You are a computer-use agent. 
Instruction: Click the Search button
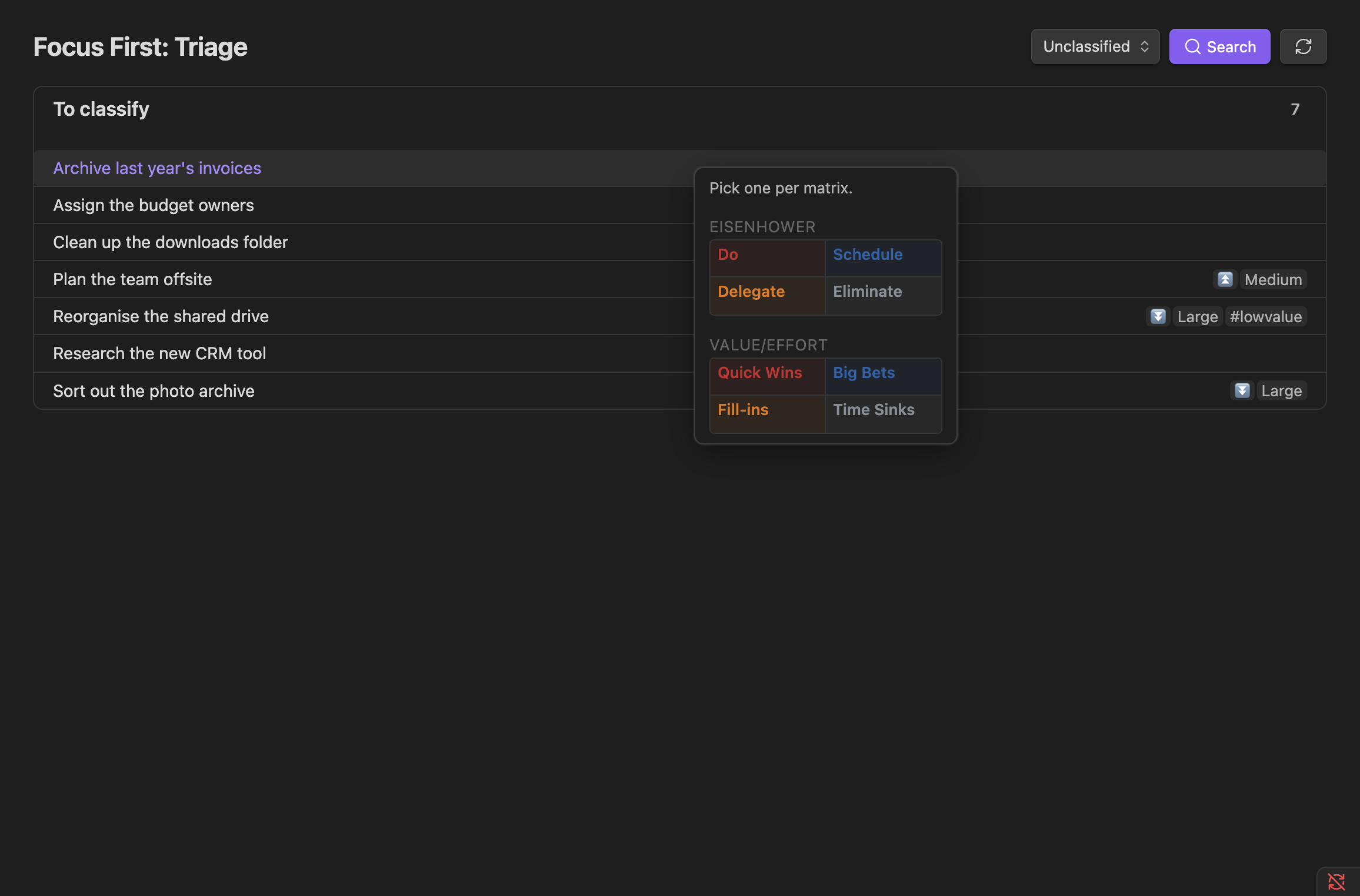(x=1219, y=46)
